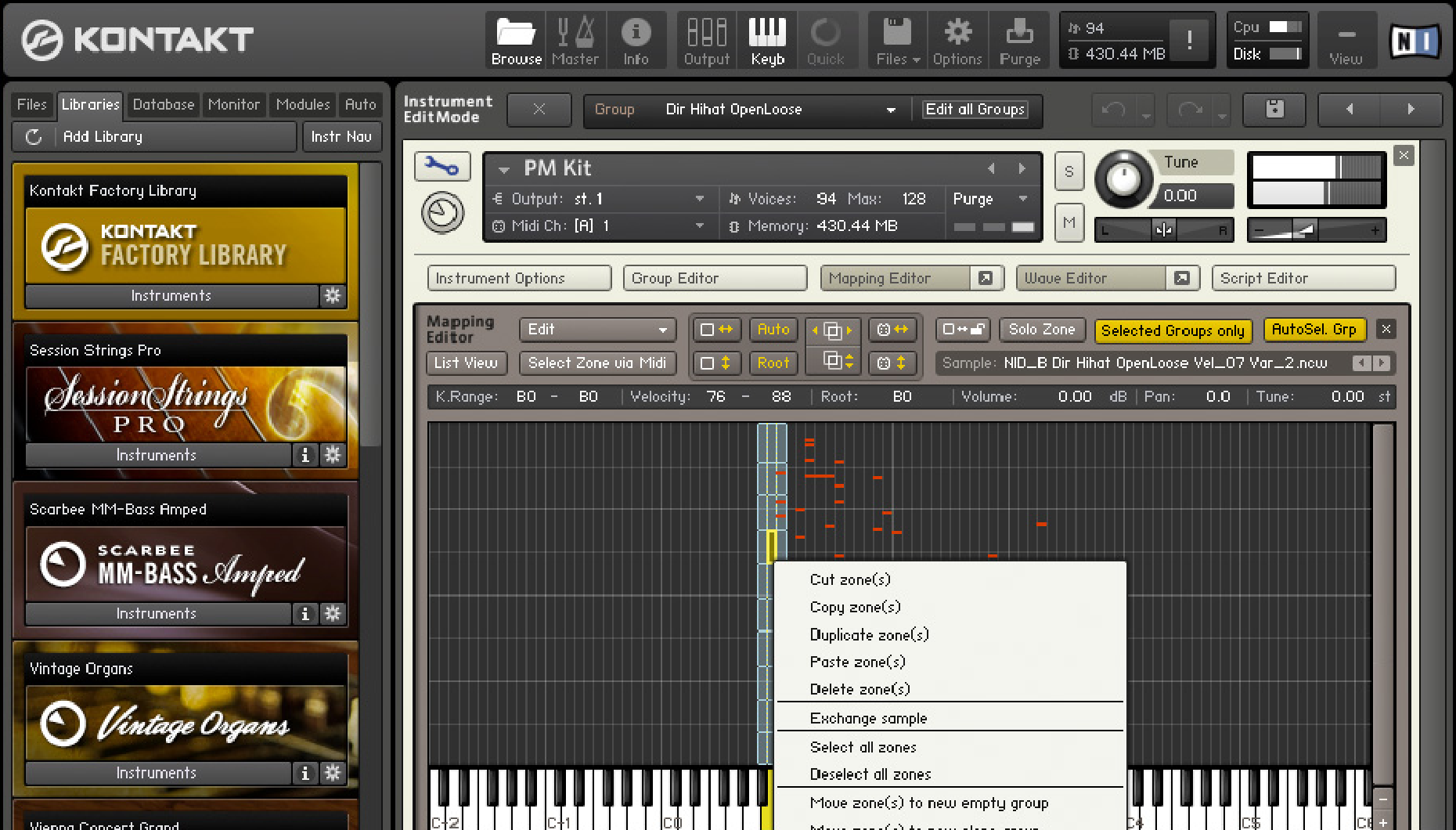Mute the PM Kit instrument
The image size is (1456, 830).
[1069, 223]
